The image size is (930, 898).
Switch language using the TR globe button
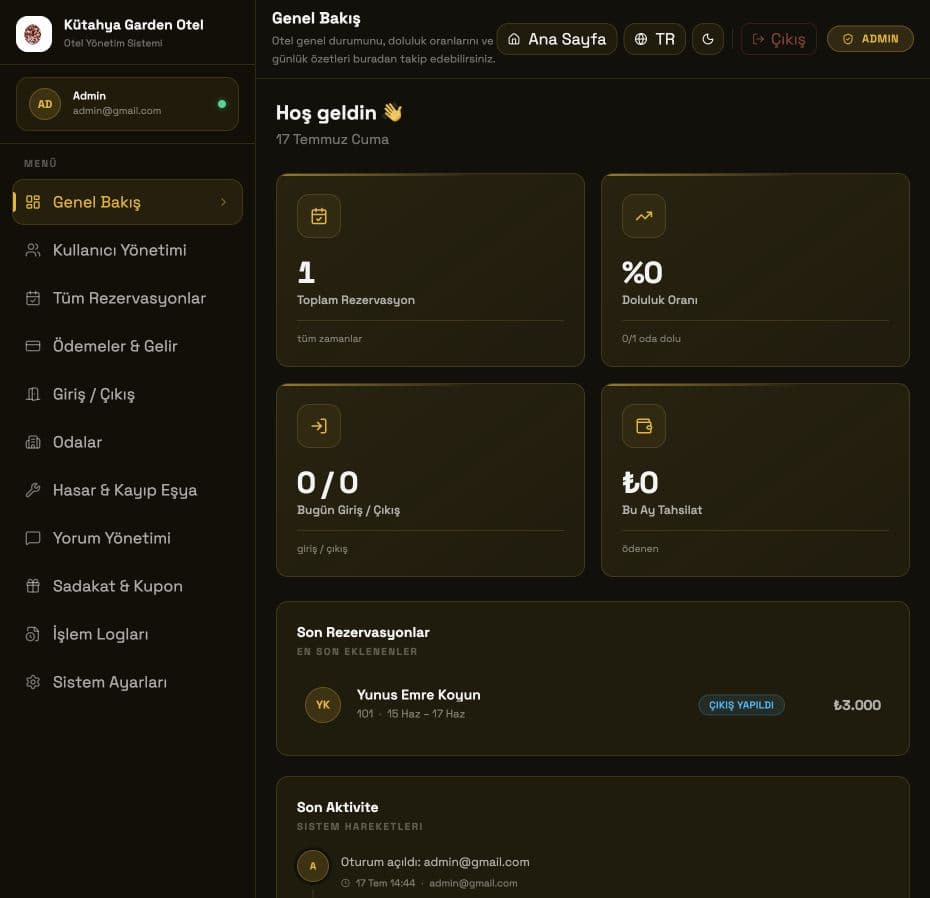pyautogui.click(x=655, y=39)
